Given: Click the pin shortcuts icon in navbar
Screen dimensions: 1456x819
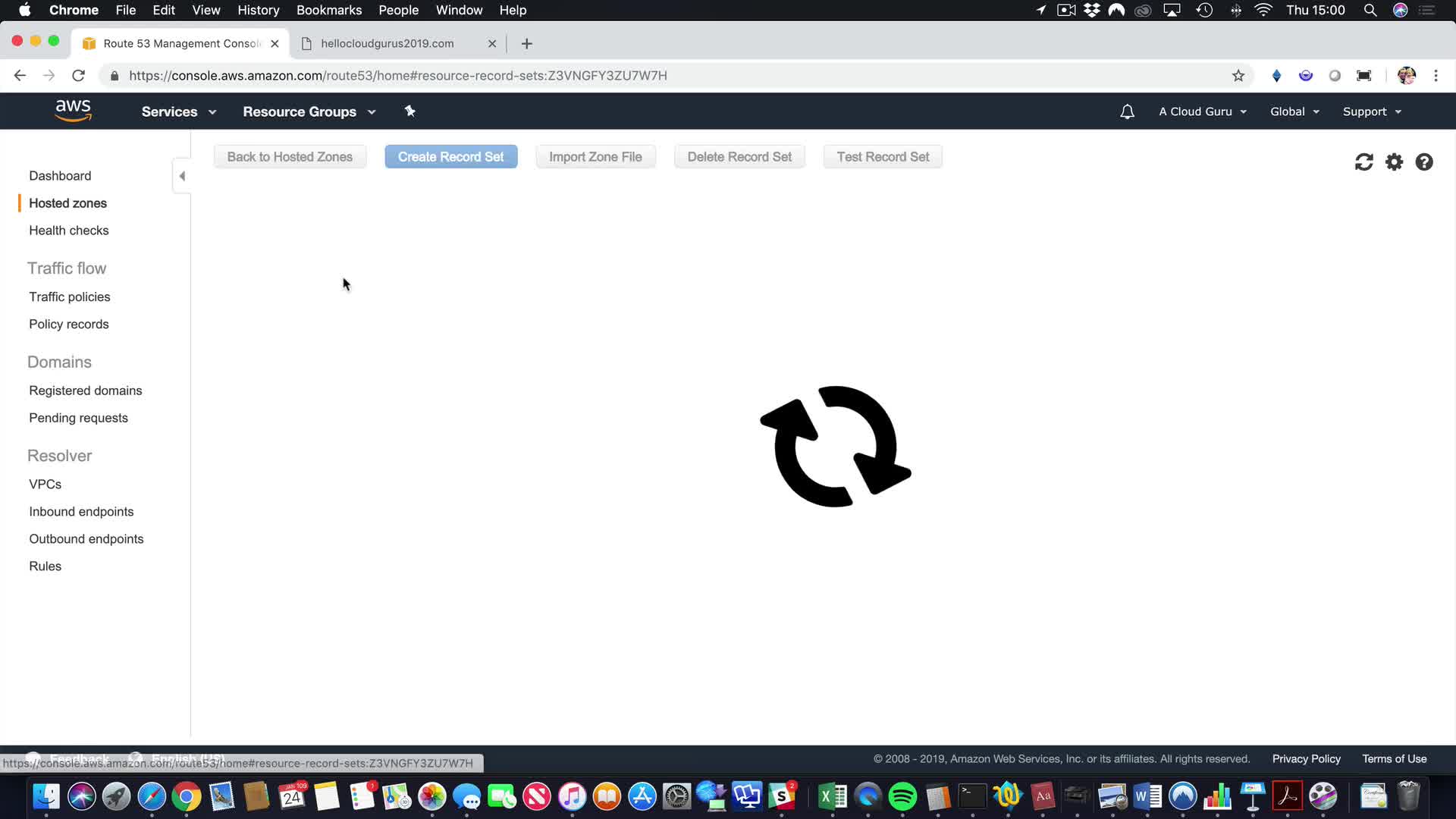Looking at the screenshot, I should tap(410, 111).
